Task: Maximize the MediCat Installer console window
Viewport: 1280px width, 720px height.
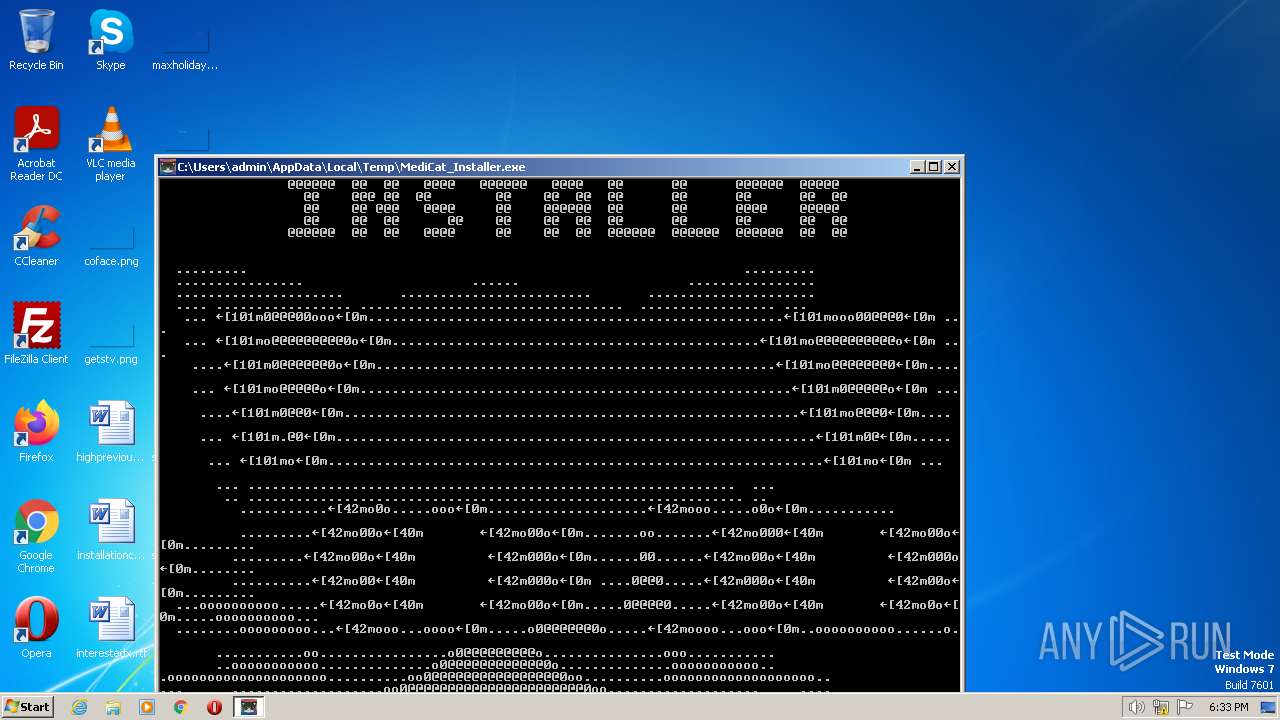Action: [x=934, y=167]
